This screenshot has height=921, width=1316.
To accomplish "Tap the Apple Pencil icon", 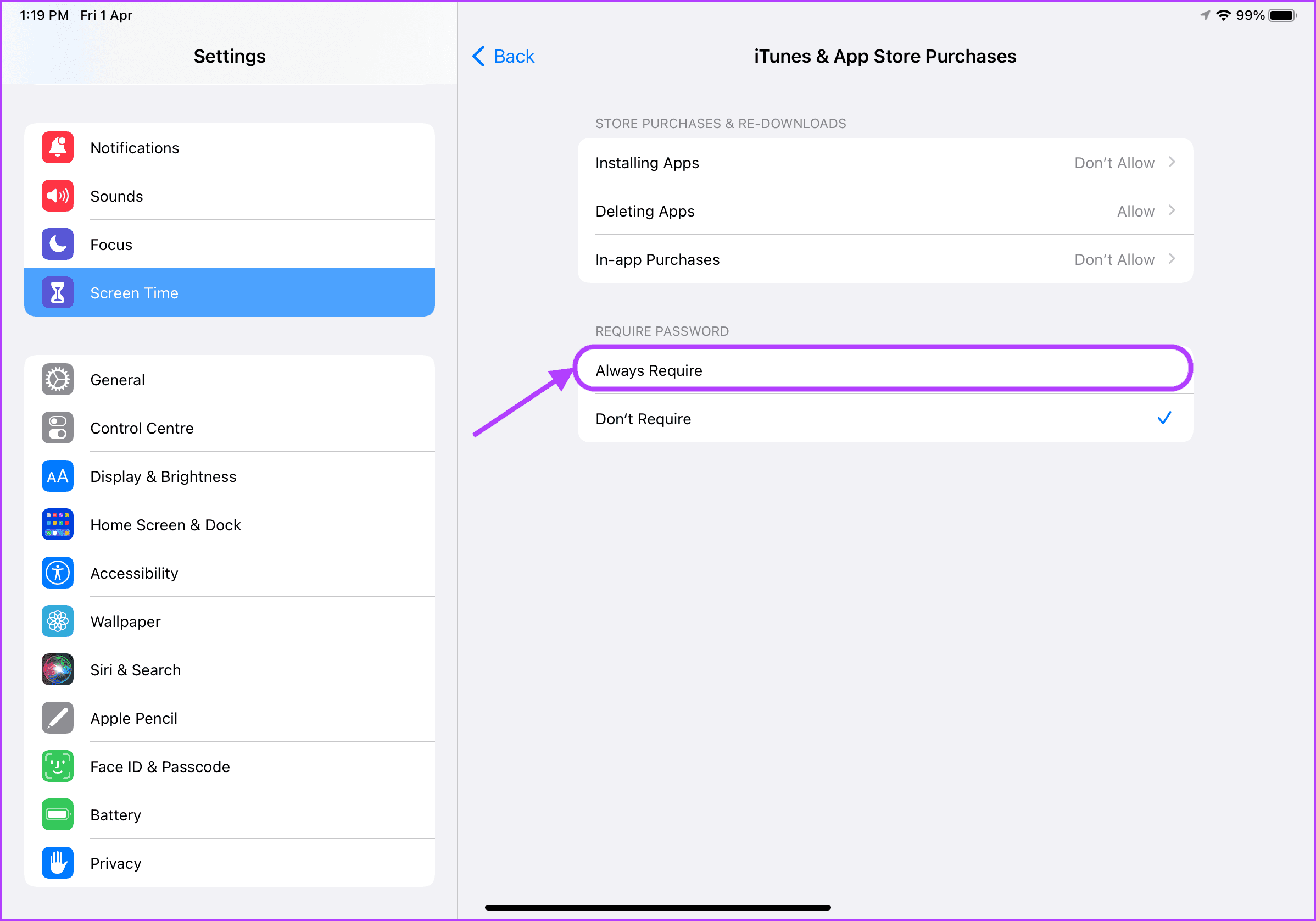I will (57, 718).
